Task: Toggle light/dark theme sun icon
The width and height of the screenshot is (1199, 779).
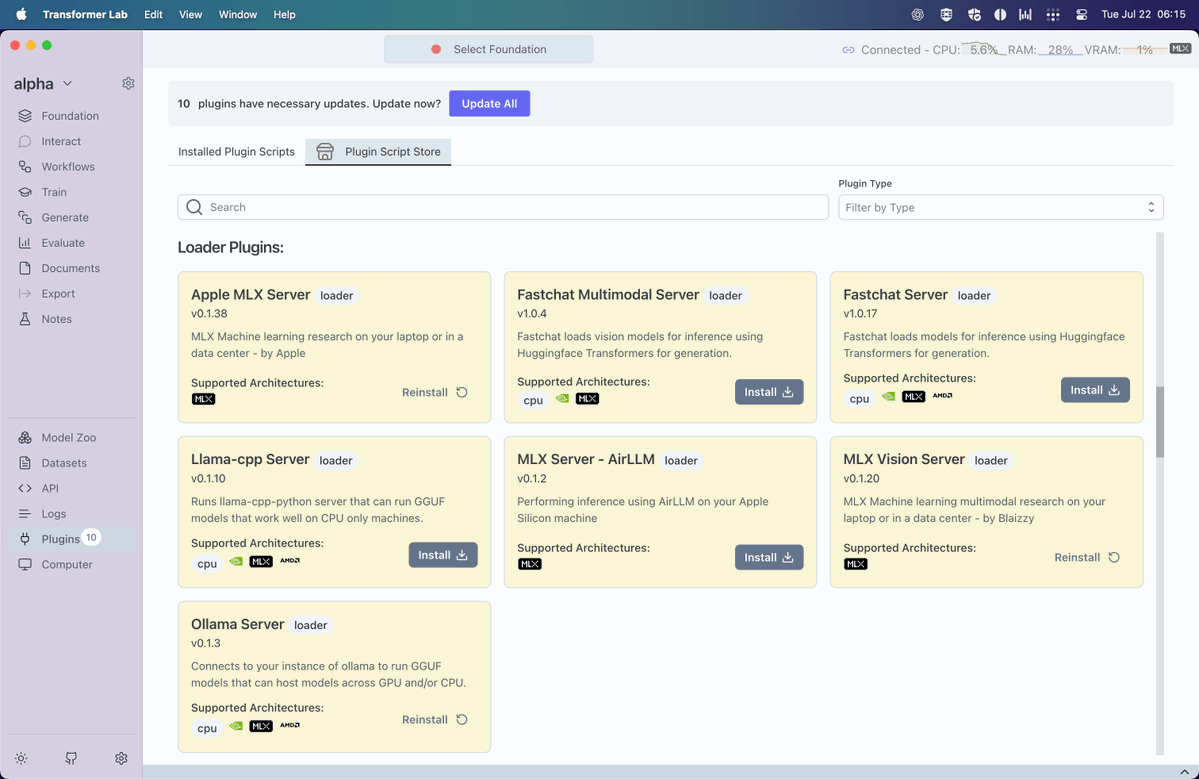Action: (x=21, y=758)
